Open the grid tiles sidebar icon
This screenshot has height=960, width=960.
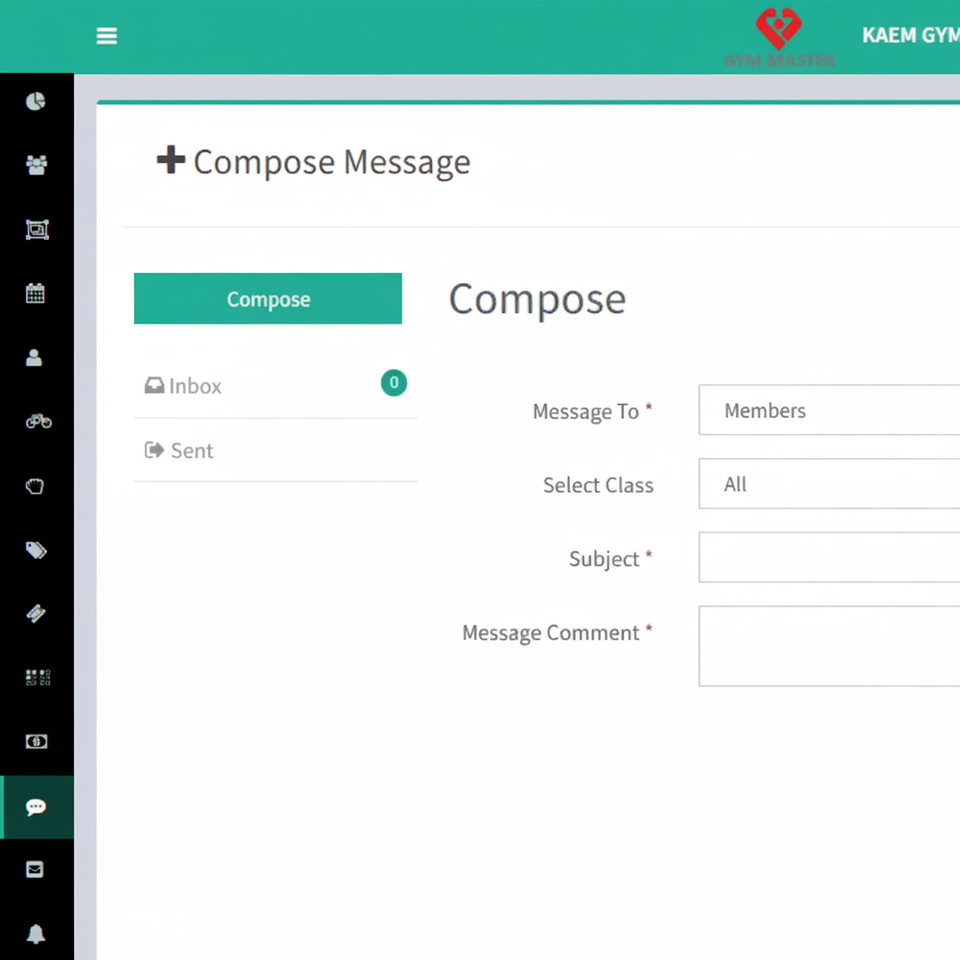(x=37, y=677)
